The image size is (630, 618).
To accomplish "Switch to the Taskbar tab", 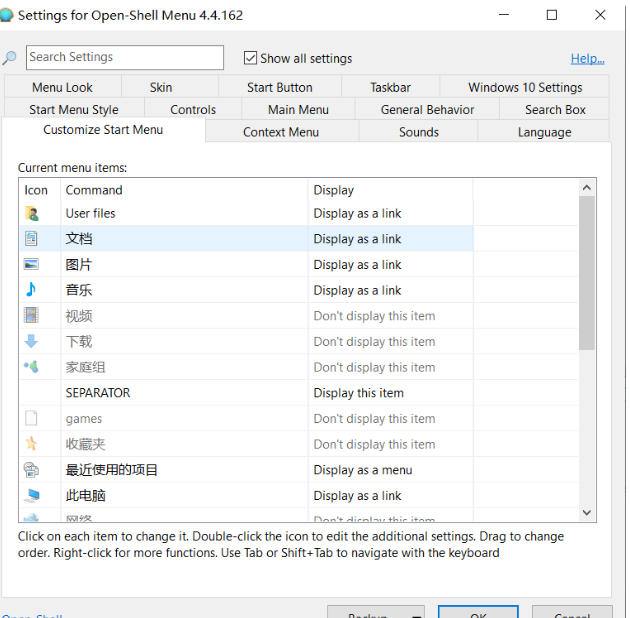I will 390,87.
